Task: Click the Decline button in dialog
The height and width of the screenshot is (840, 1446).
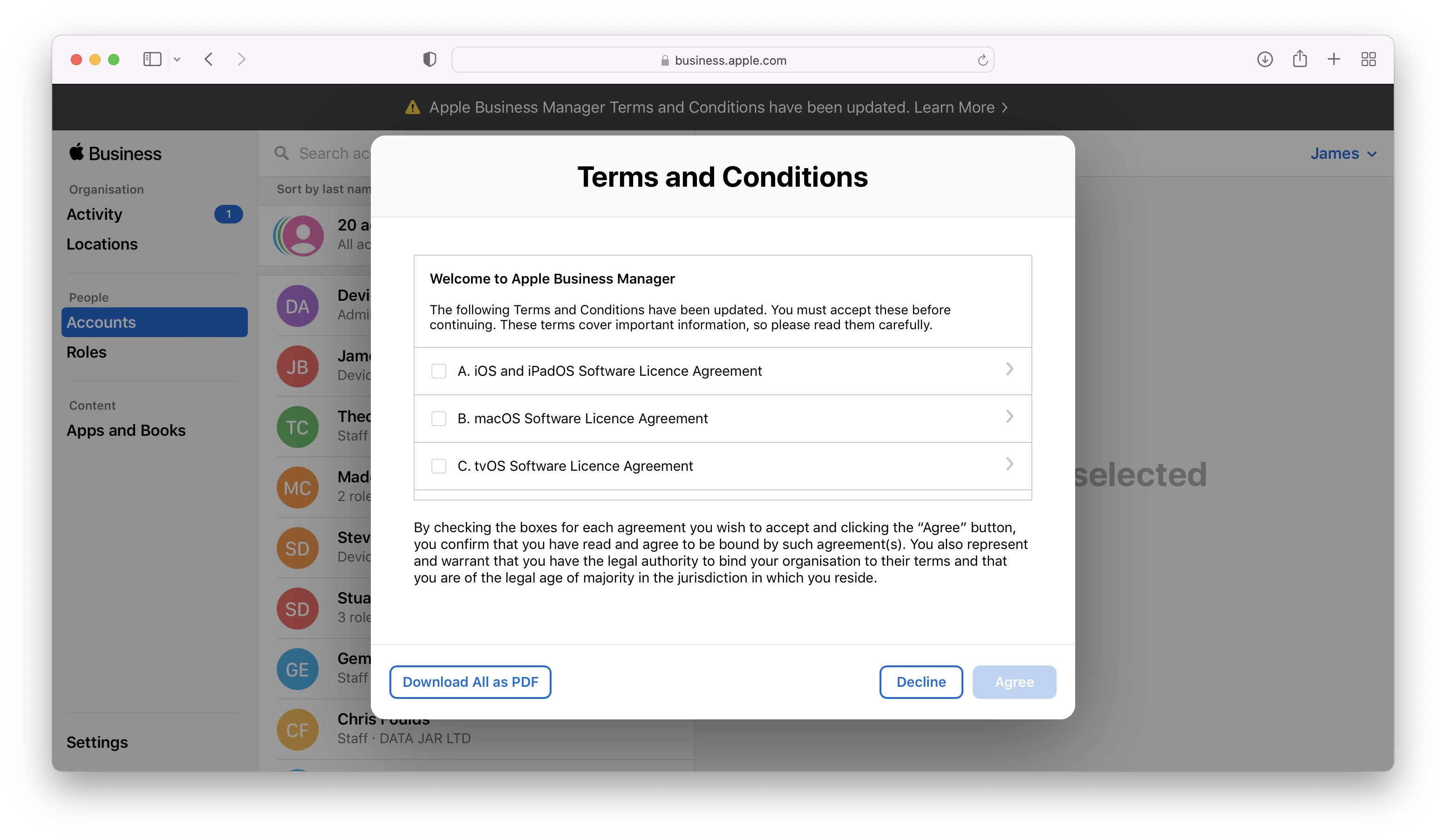Action: (x=921, y=682)
